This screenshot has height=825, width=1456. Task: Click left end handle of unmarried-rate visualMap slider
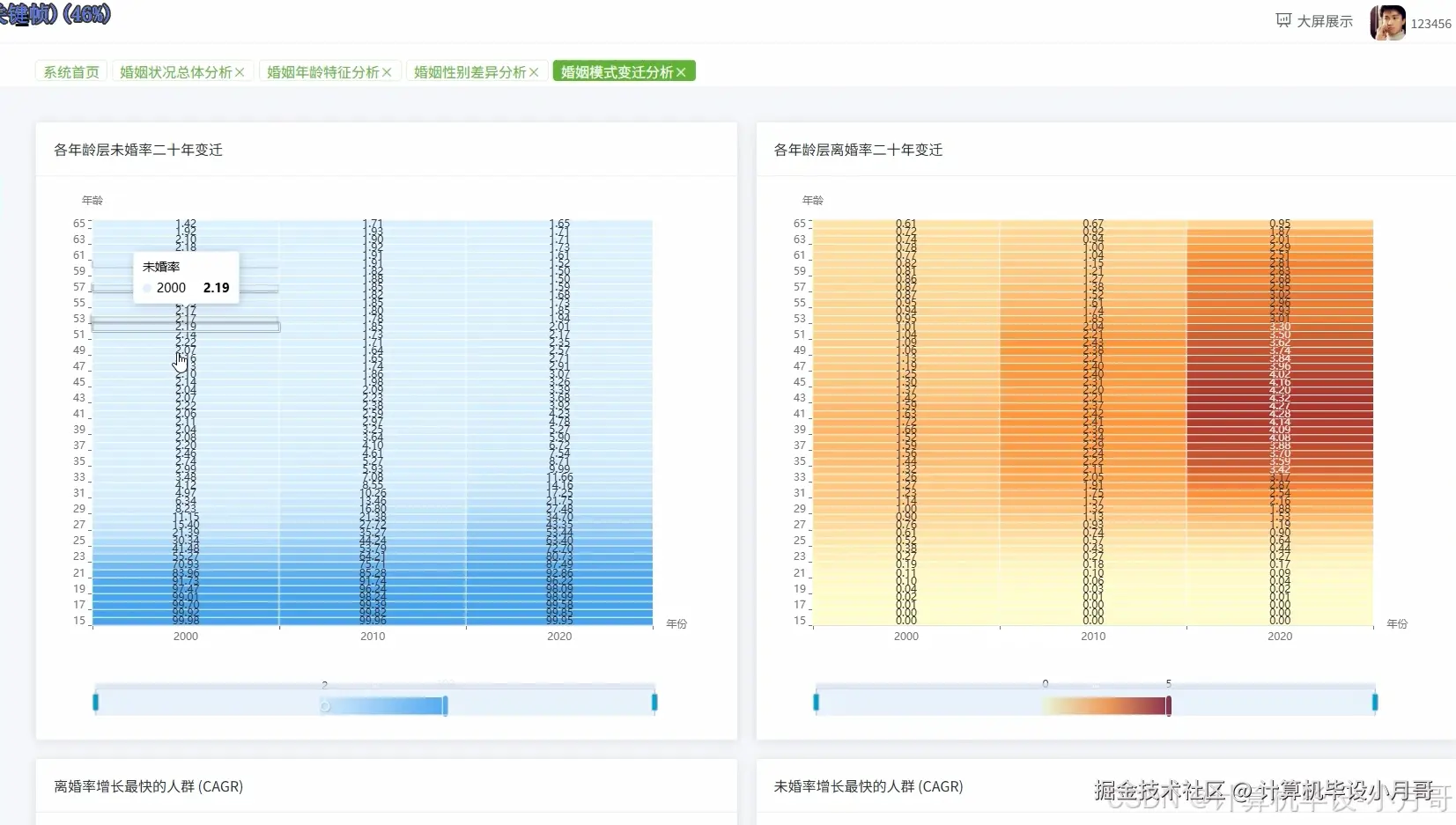click(x=95, y=702)
